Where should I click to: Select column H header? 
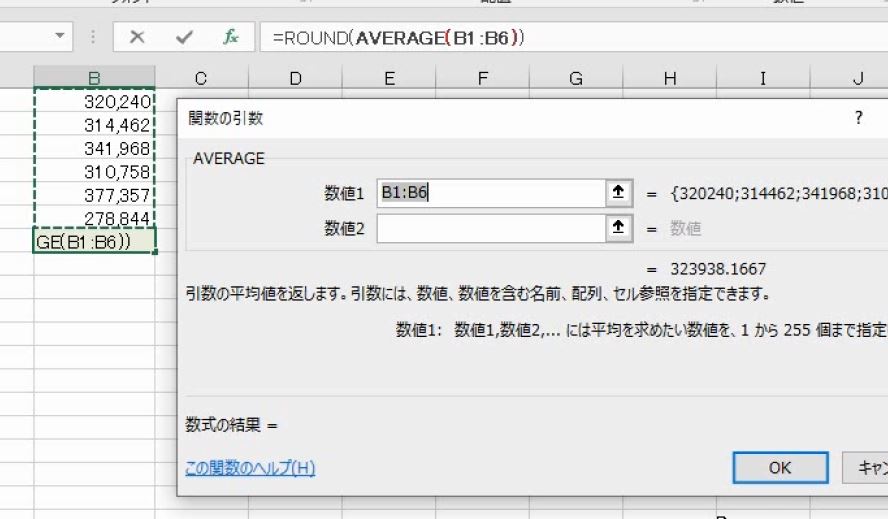(x=670, y=78)
